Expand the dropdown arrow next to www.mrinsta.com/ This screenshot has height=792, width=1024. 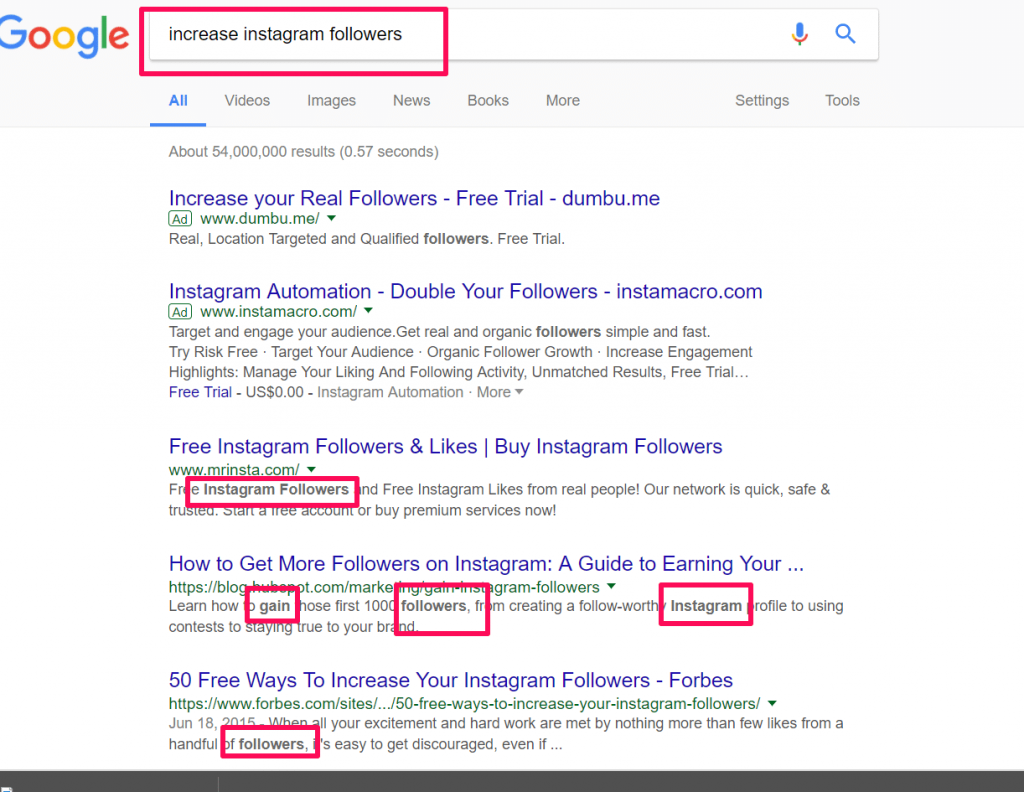coord(312,469)
